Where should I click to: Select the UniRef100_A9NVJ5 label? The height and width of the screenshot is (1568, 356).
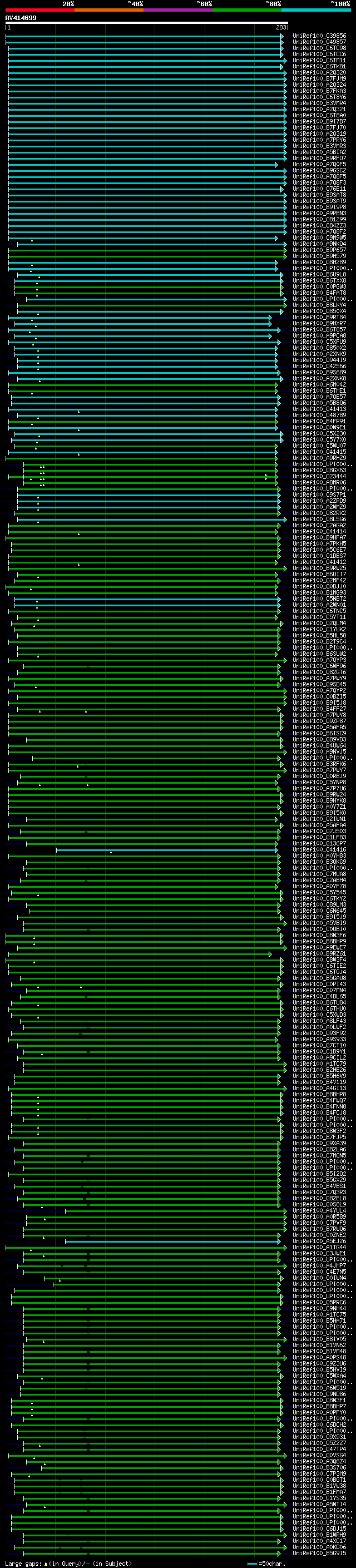click(319, 752)
